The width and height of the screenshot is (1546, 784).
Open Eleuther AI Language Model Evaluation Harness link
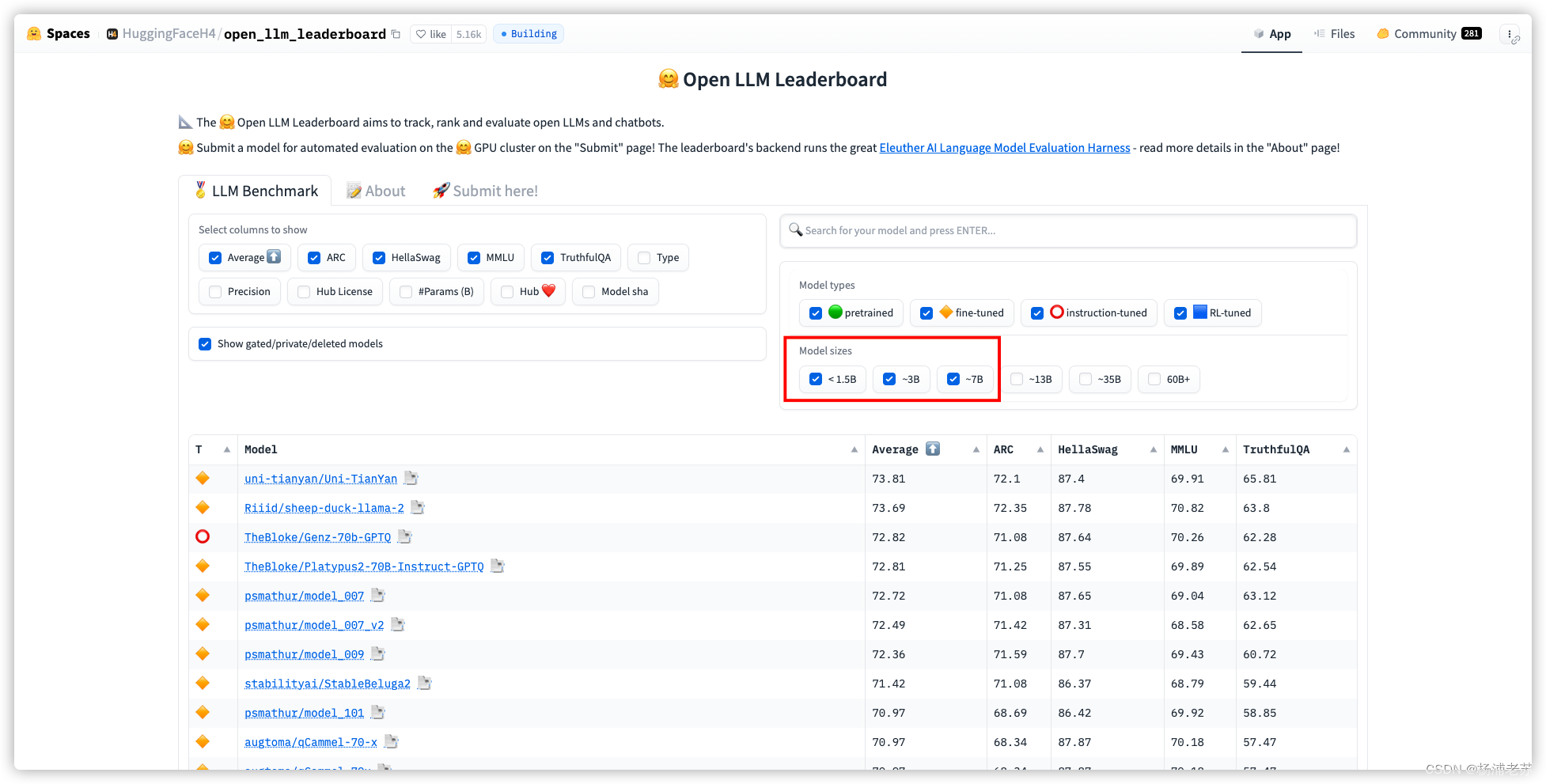1005,148
